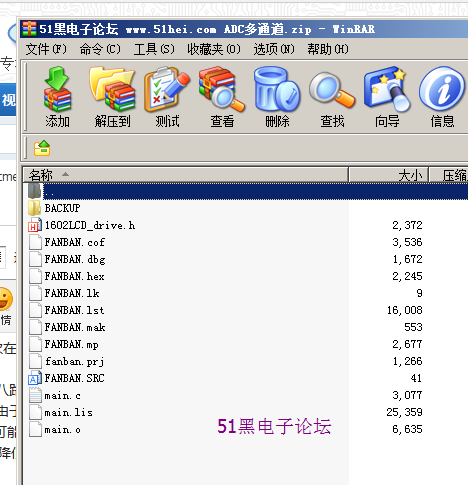Click the 1602LCD_drive.h file name
Screen dimensions: 468x485
click(90, 225)
